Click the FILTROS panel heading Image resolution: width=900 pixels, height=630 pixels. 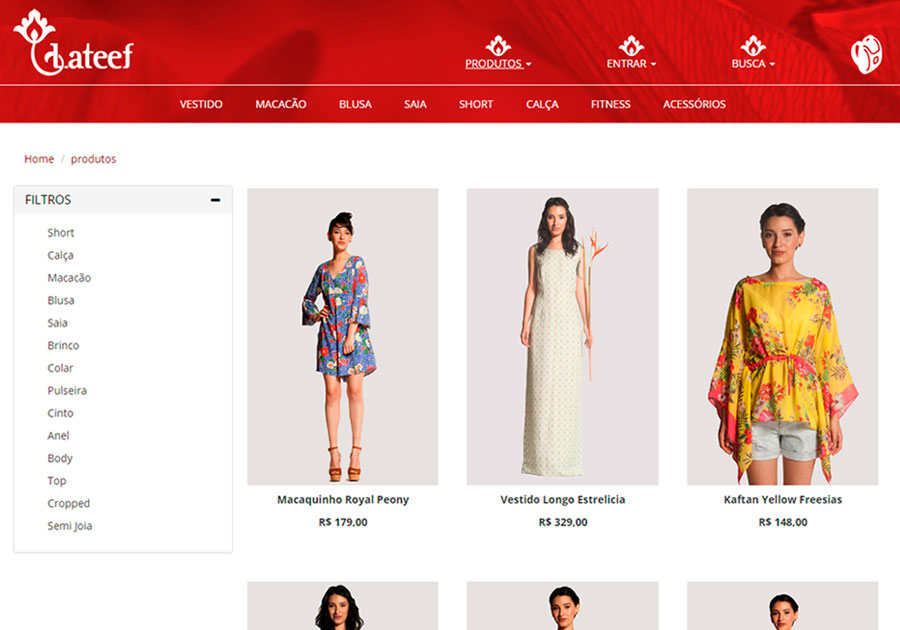tap(48, 200)
